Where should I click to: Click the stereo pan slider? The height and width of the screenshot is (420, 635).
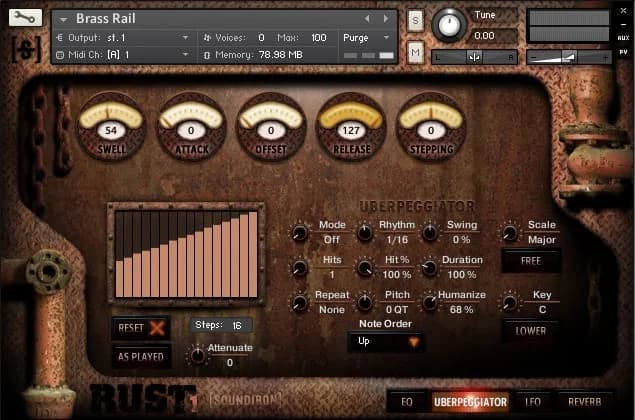coord(475,57)
